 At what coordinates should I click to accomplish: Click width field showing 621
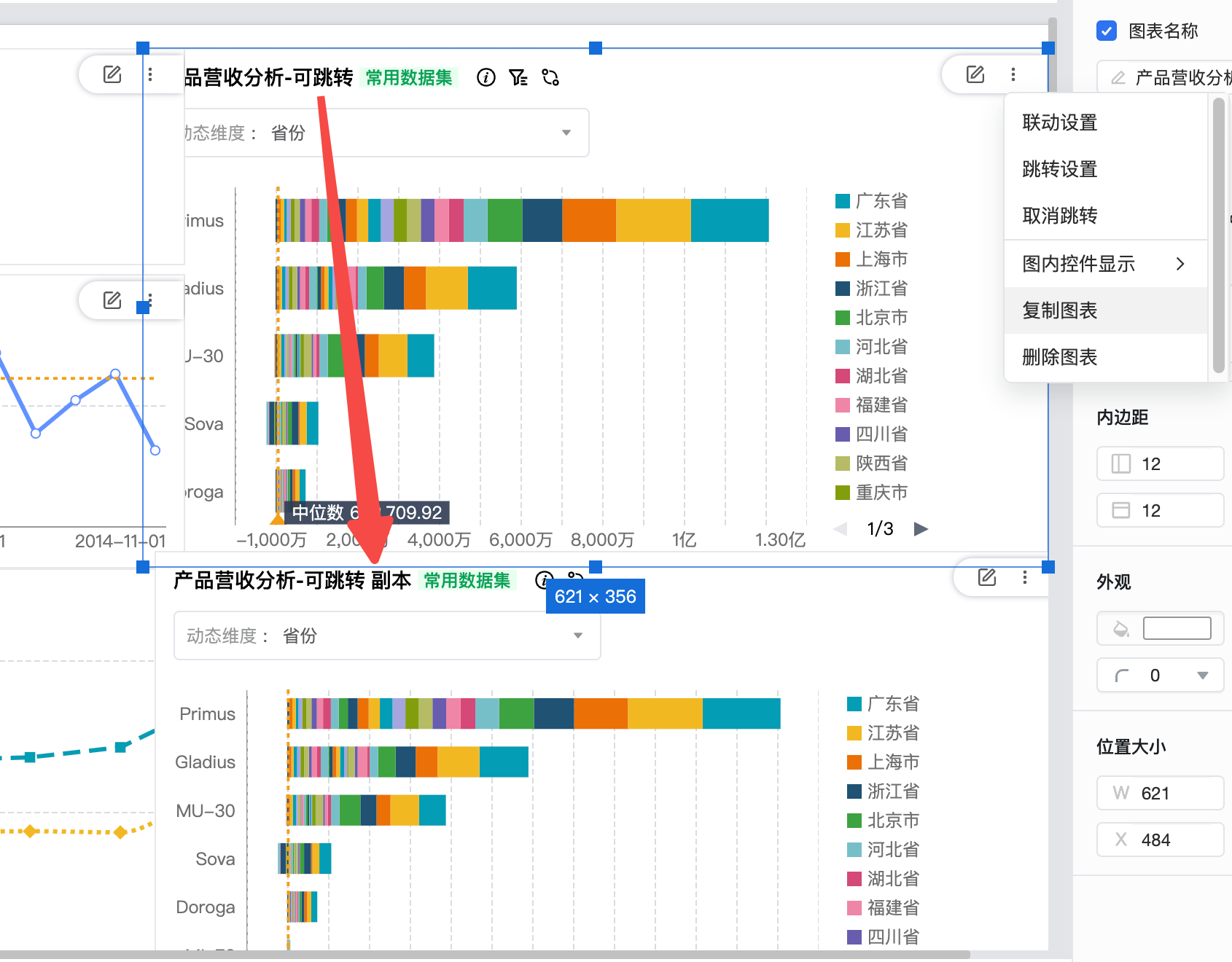pos(1161,793)
